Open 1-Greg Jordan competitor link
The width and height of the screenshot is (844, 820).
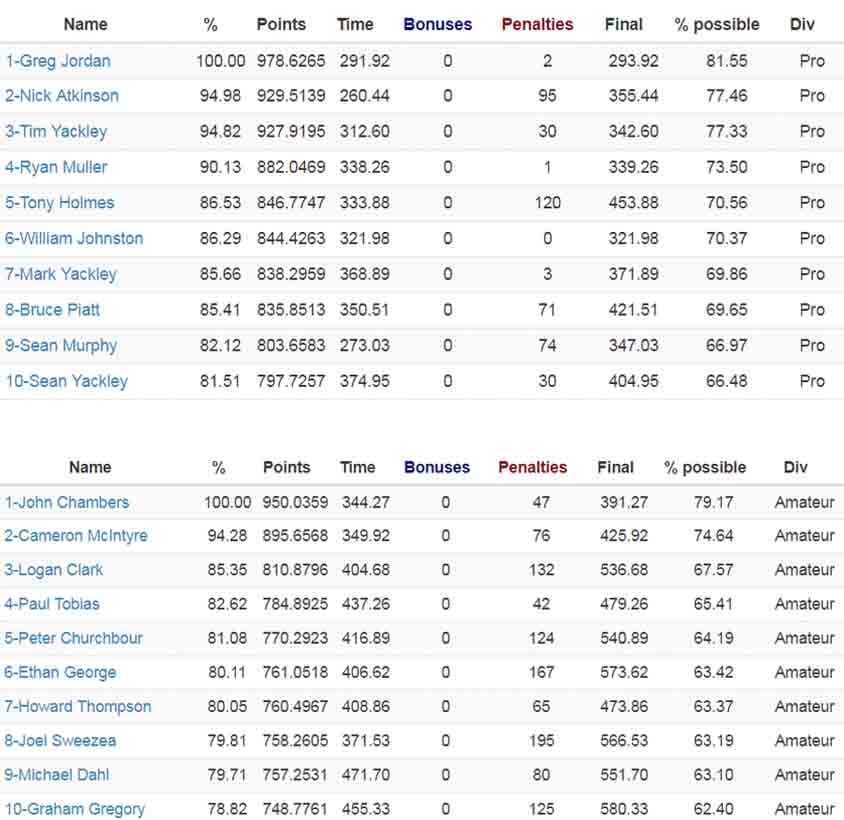coord(58,61)
